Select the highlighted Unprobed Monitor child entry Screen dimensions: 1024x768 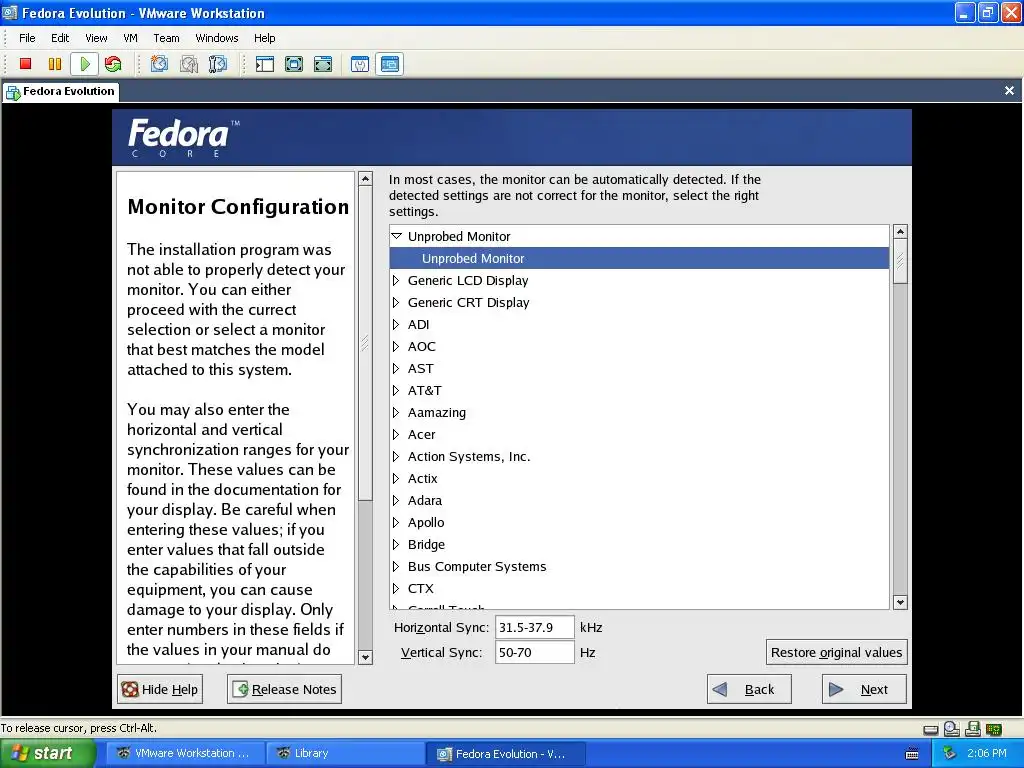[x=639, y=258]
